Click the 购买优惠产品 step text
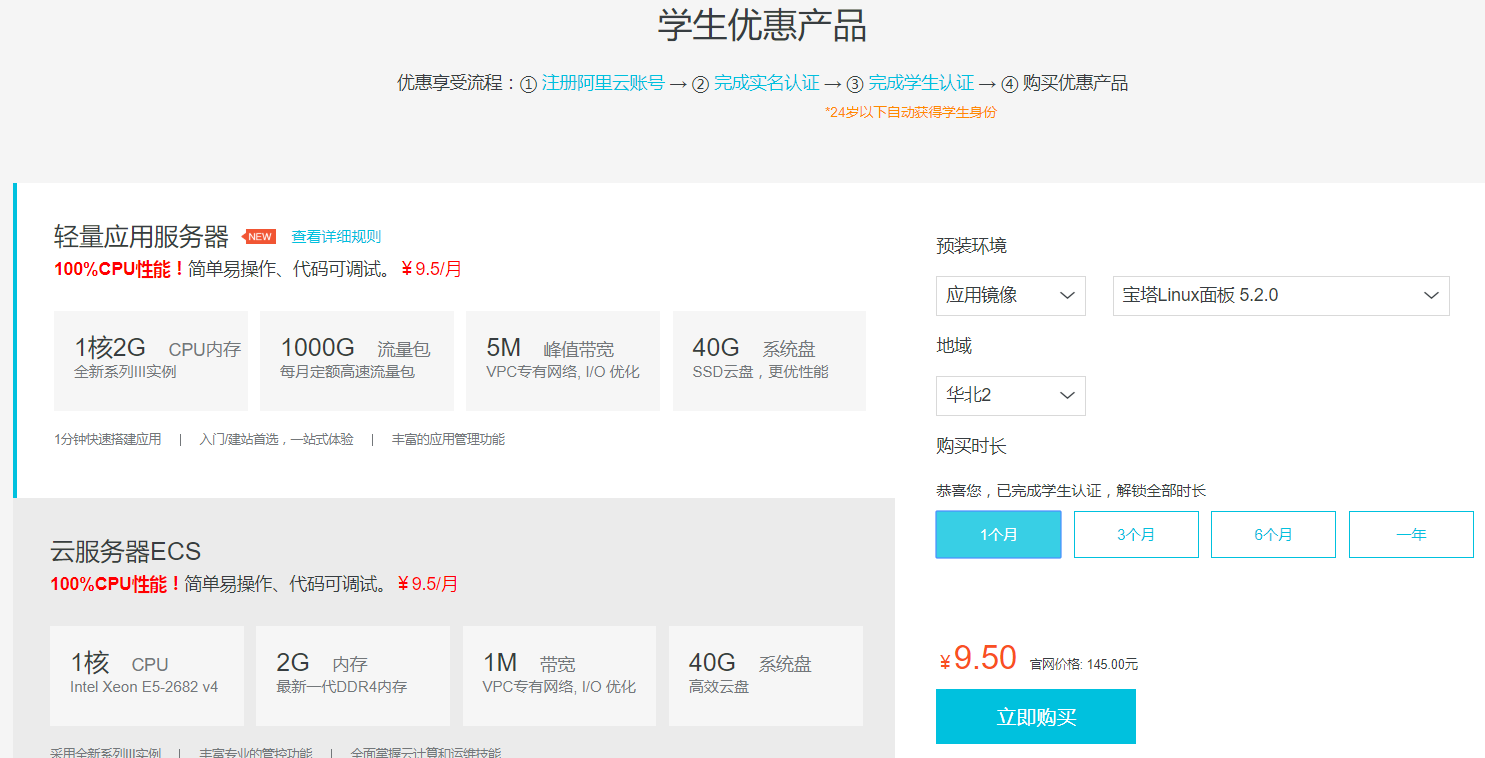Image resolution: width=1485 pixels, height=758 pixels. [x=1075, y=83]
